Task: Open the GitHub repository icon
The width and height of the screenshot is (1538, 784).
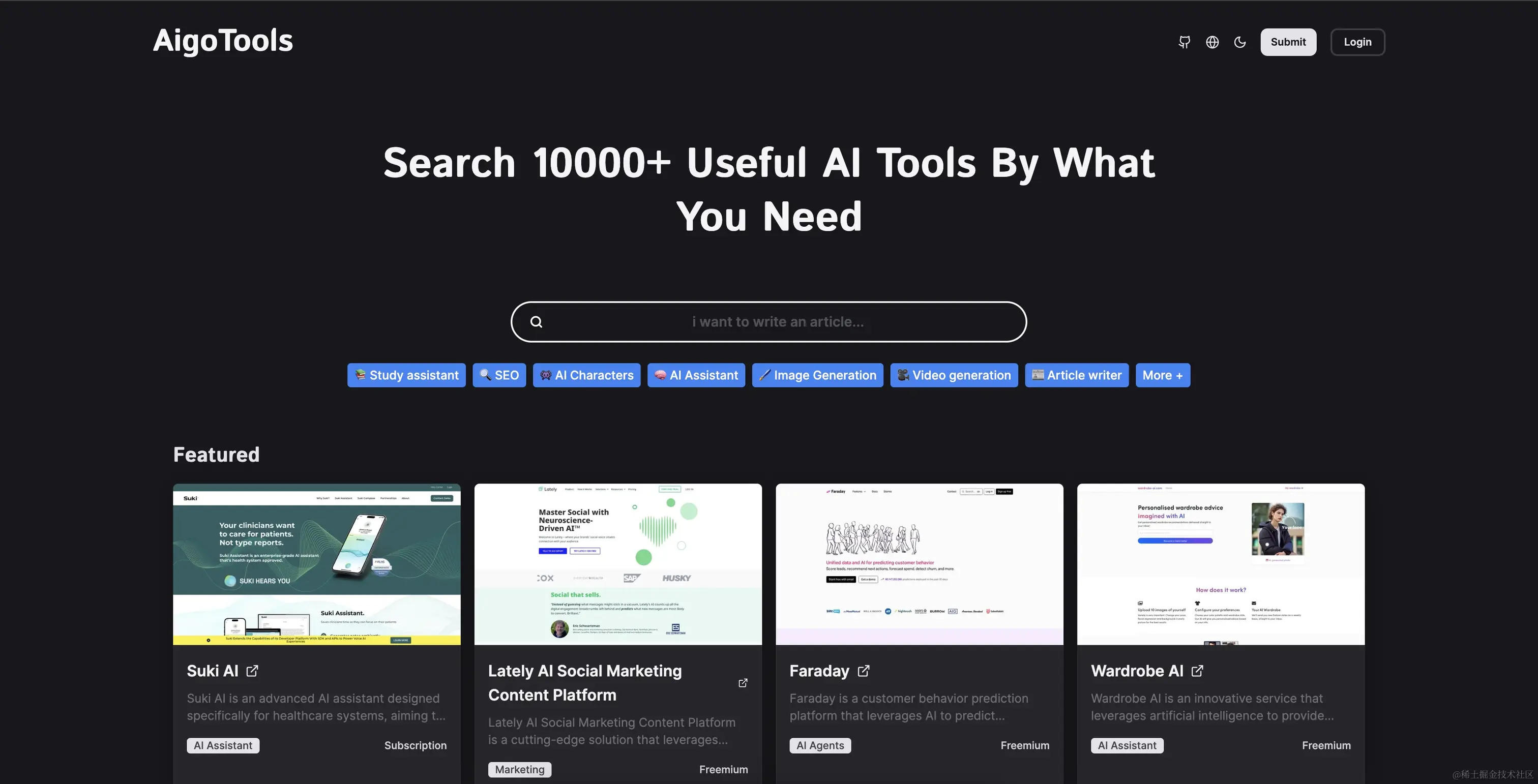Action: pyautogui.click(x=1184, y=42)
